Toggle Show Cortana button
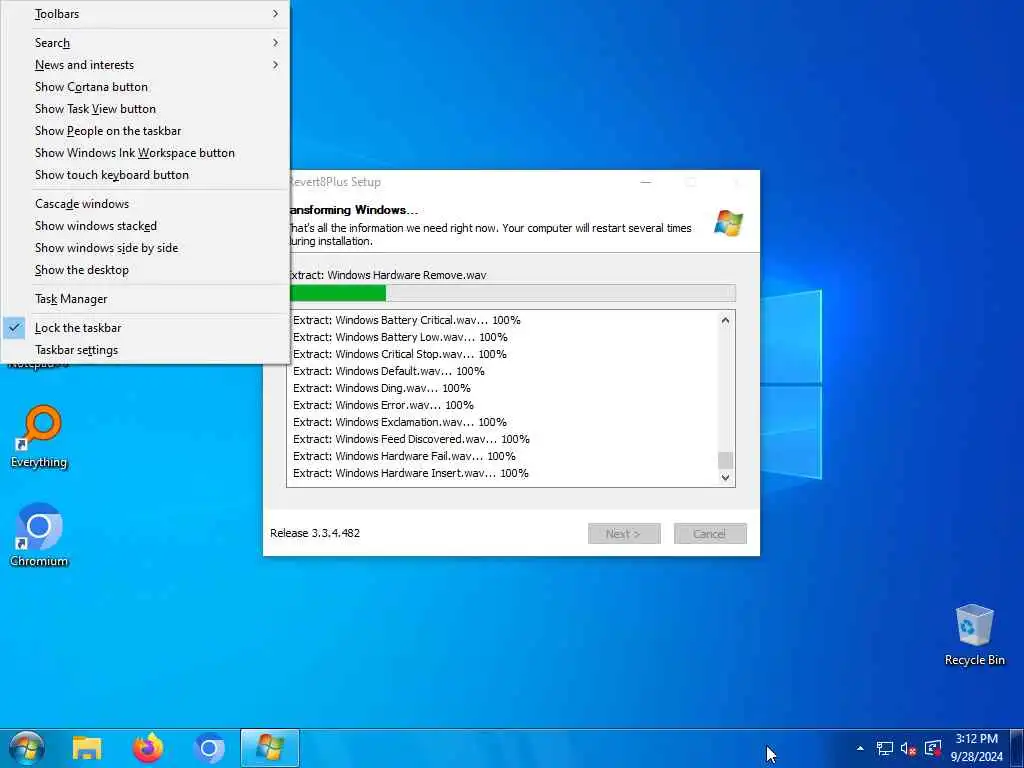This screenshot has width=1024, height=768. [146, 87]
